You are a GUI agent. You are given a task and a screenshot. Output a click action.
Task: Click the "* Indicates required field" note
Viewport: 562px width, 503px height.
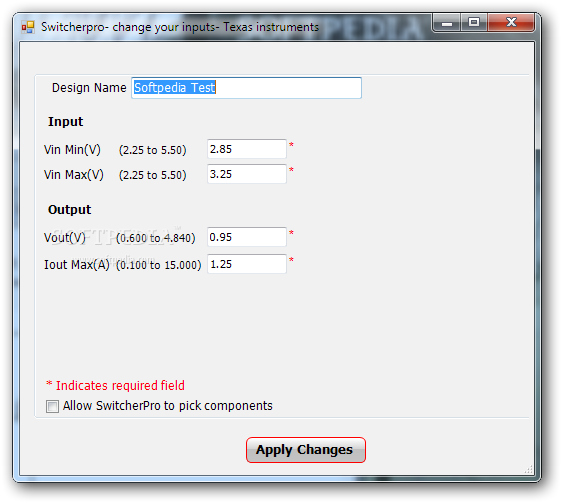pyautogui.click(x=115, y=385)
